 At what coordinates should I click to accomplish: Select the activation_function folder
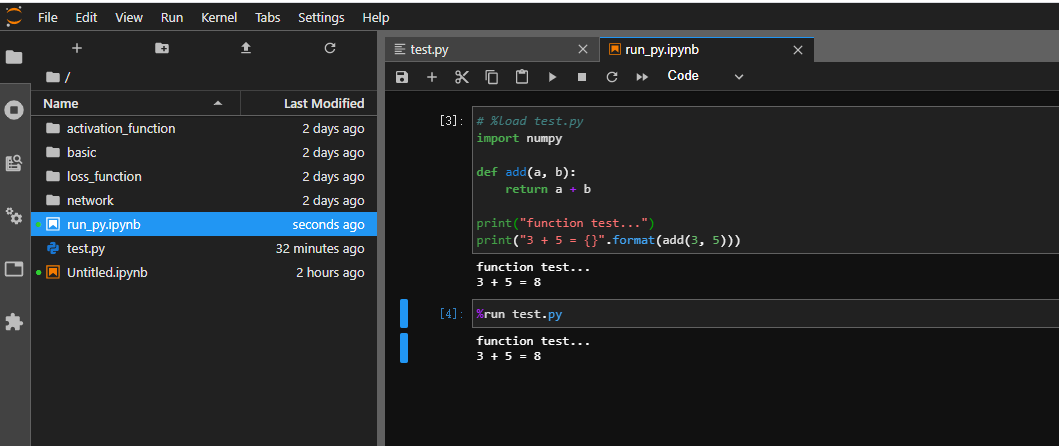[204, 128]
